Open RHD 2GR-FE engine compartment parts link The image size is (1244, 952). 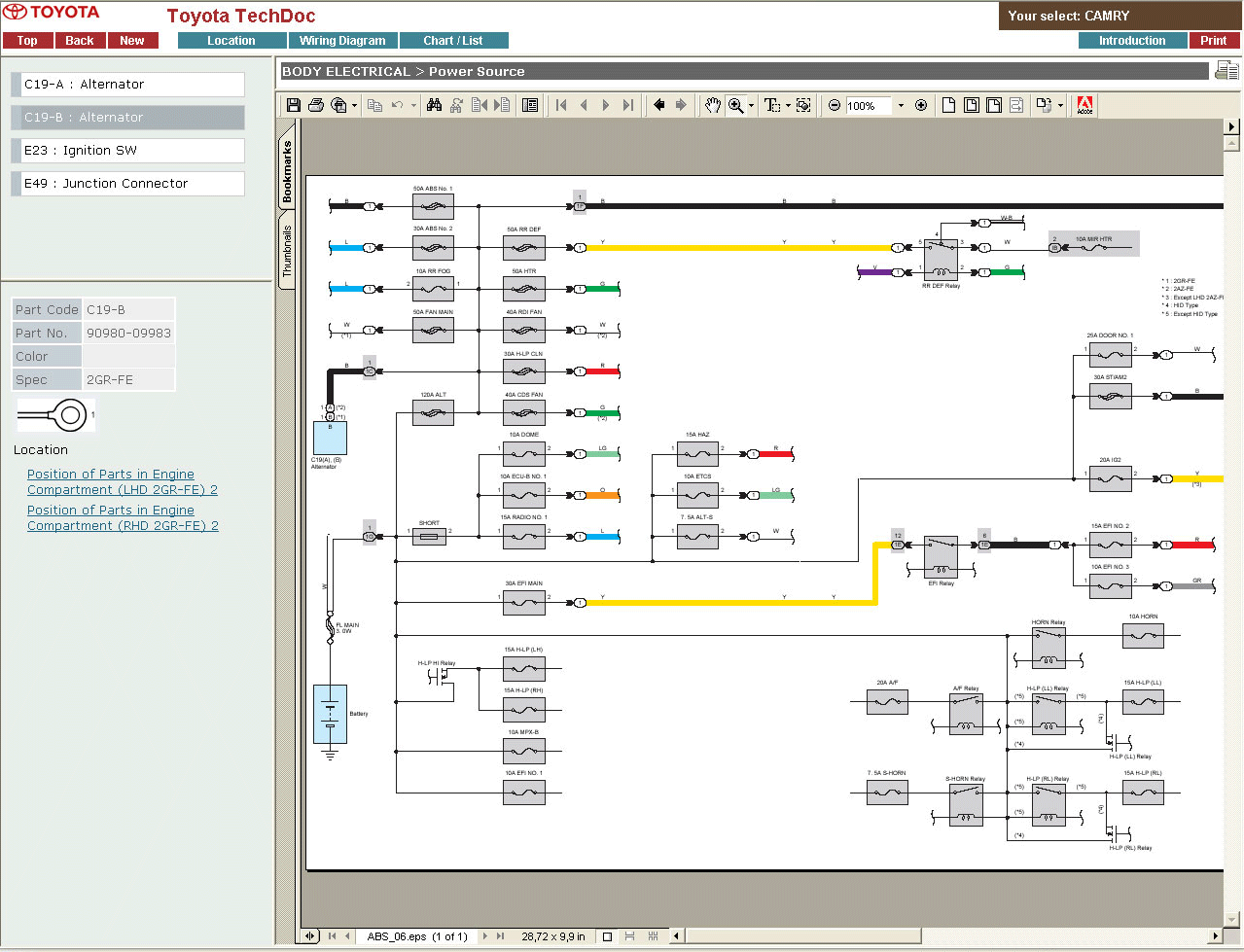point(123,518)
